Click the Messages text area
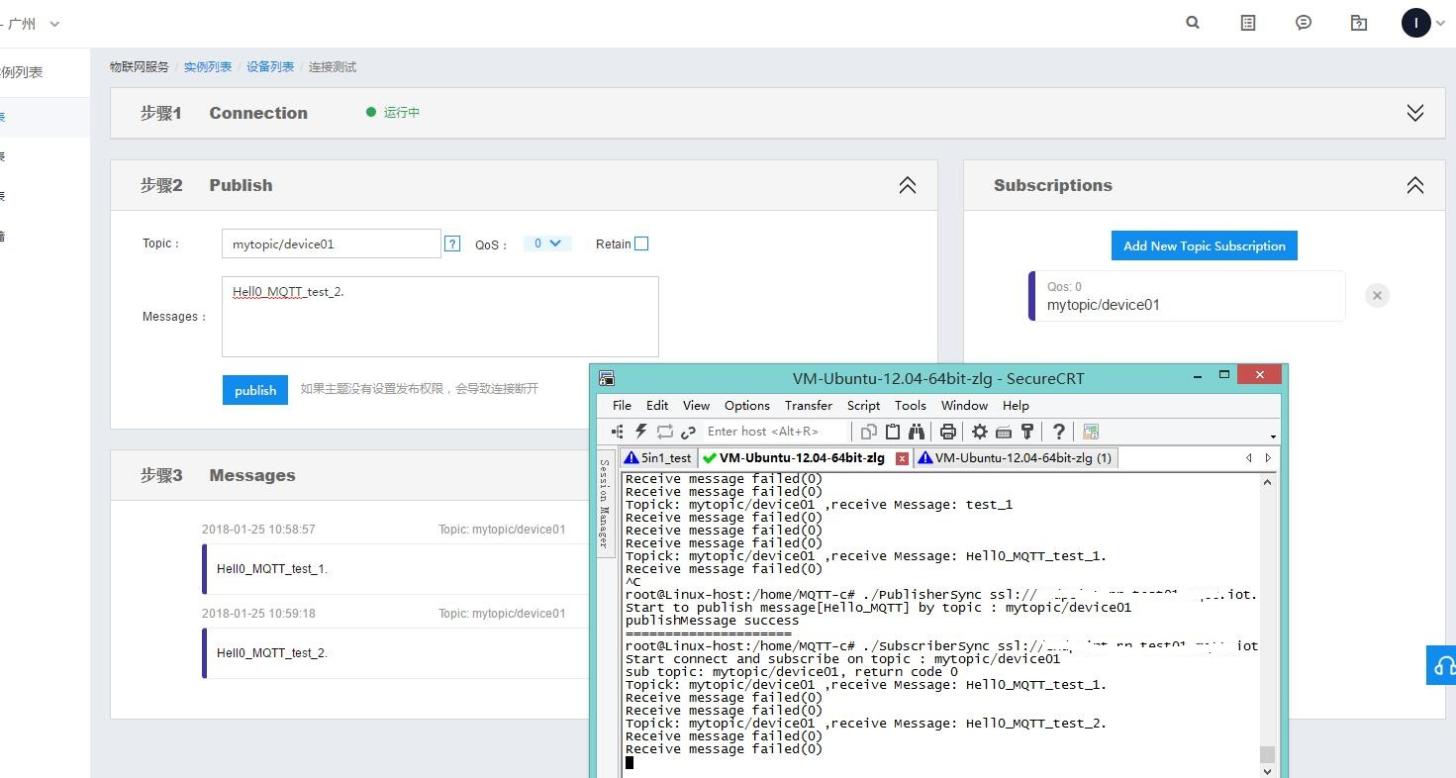 coord(440,316)
